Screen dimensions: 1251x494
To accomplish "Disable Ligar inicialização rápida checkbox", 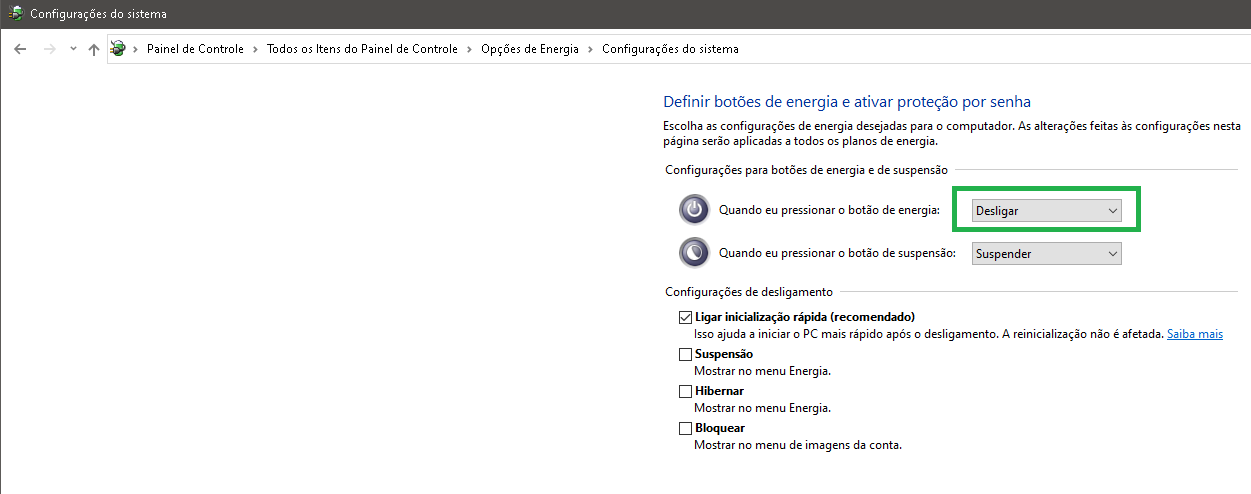I will pos(685,317).
